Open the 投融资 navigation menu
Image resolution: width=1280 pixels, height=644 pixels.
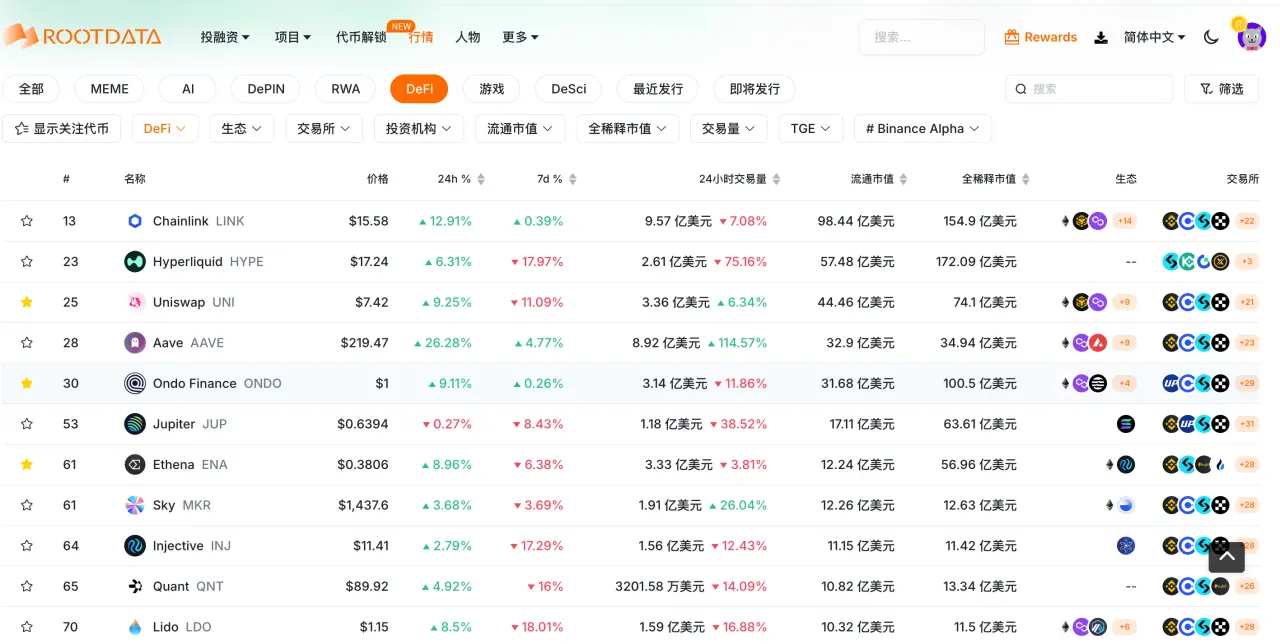225,37
